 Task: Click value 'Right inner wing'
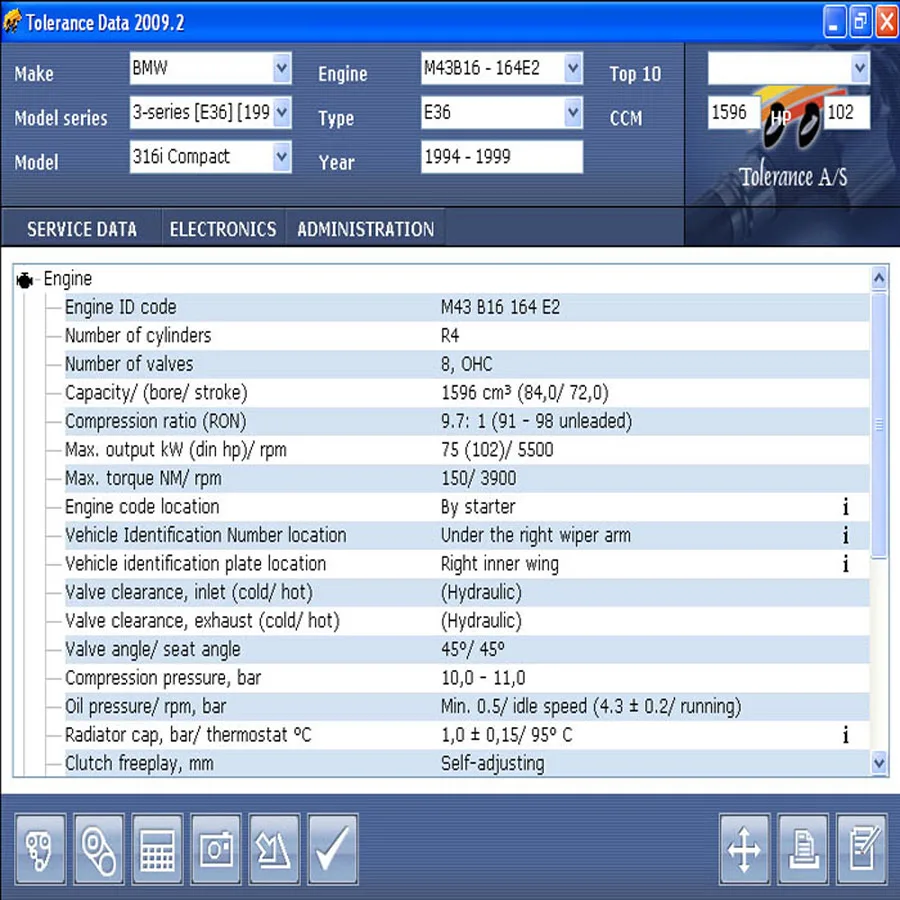(499, 564)
